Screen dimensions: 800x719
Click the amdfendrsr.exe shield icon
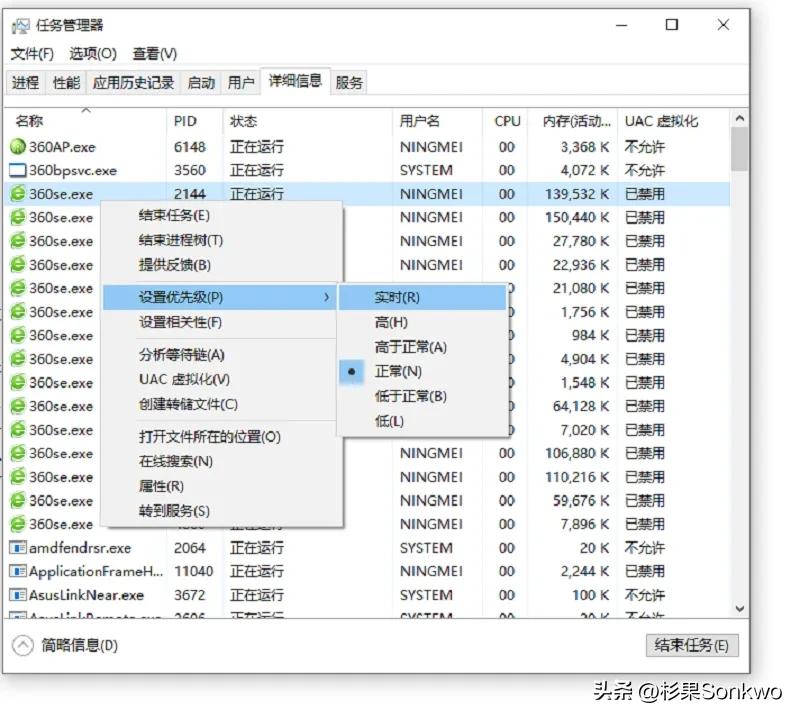tap(18, 548)
